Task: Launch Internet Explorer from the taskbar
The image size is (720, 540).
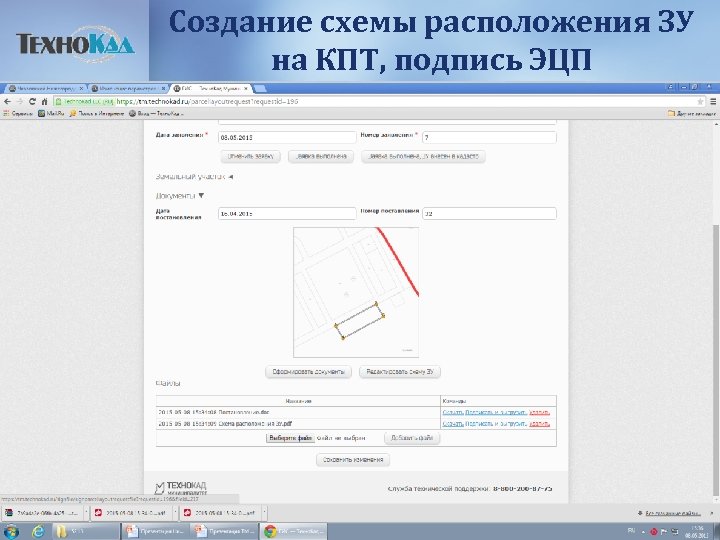Action: pyautogui.click(x=39, y=532)
